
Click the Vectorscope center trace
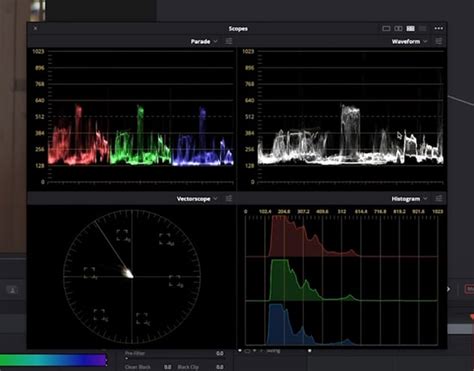click(x=128, y=273)
